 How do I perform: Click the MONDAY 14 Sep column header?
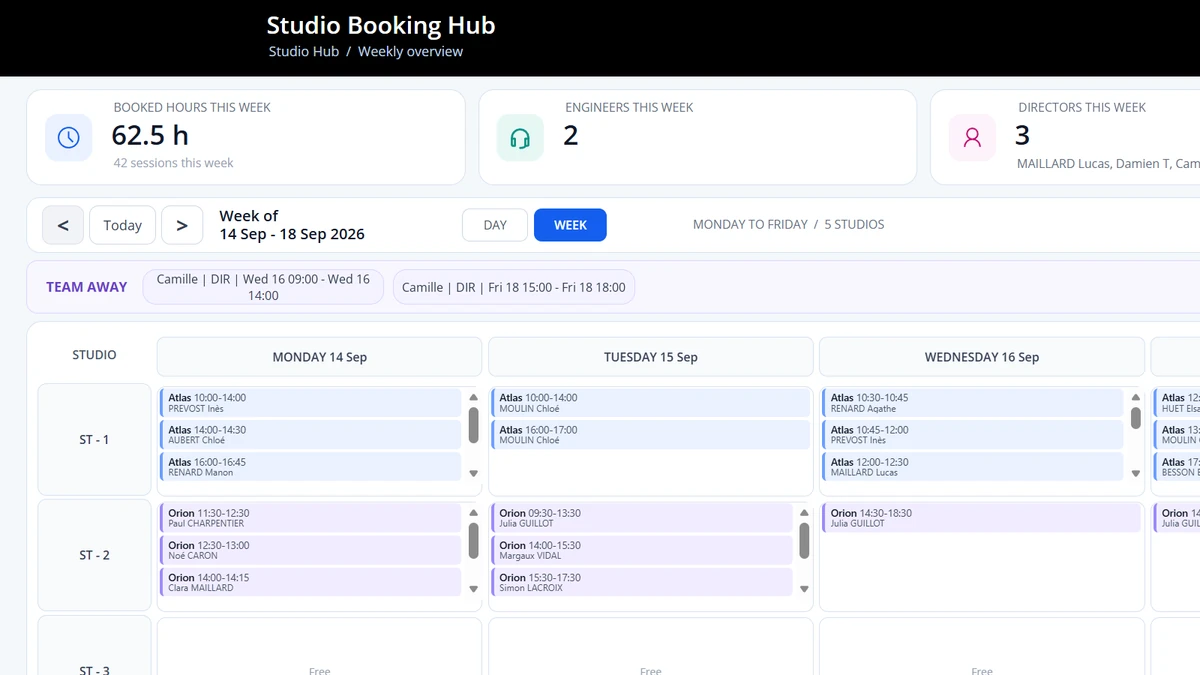click(x=320, y=357)
